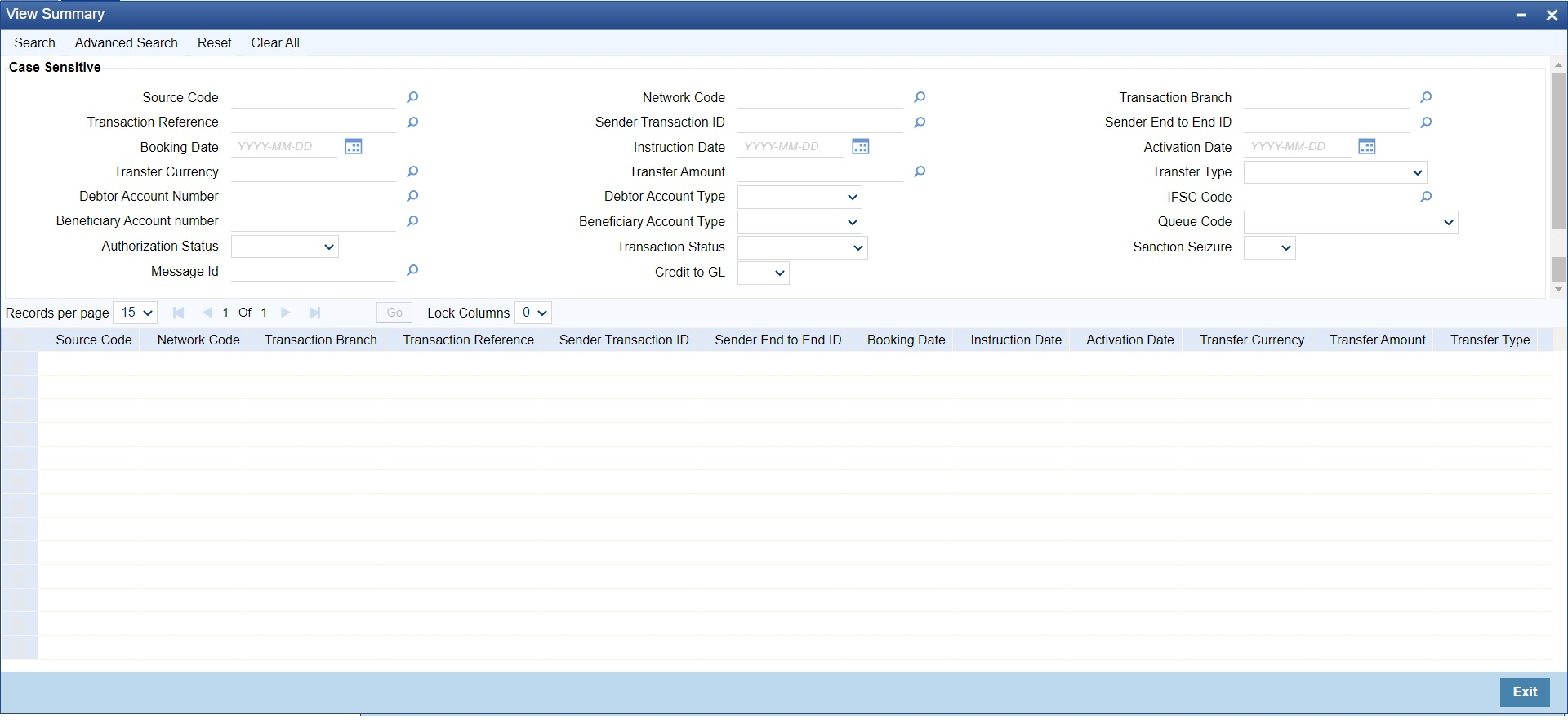
Task: Expand the Queue Code dropdown
Action: click(1351, 222)
